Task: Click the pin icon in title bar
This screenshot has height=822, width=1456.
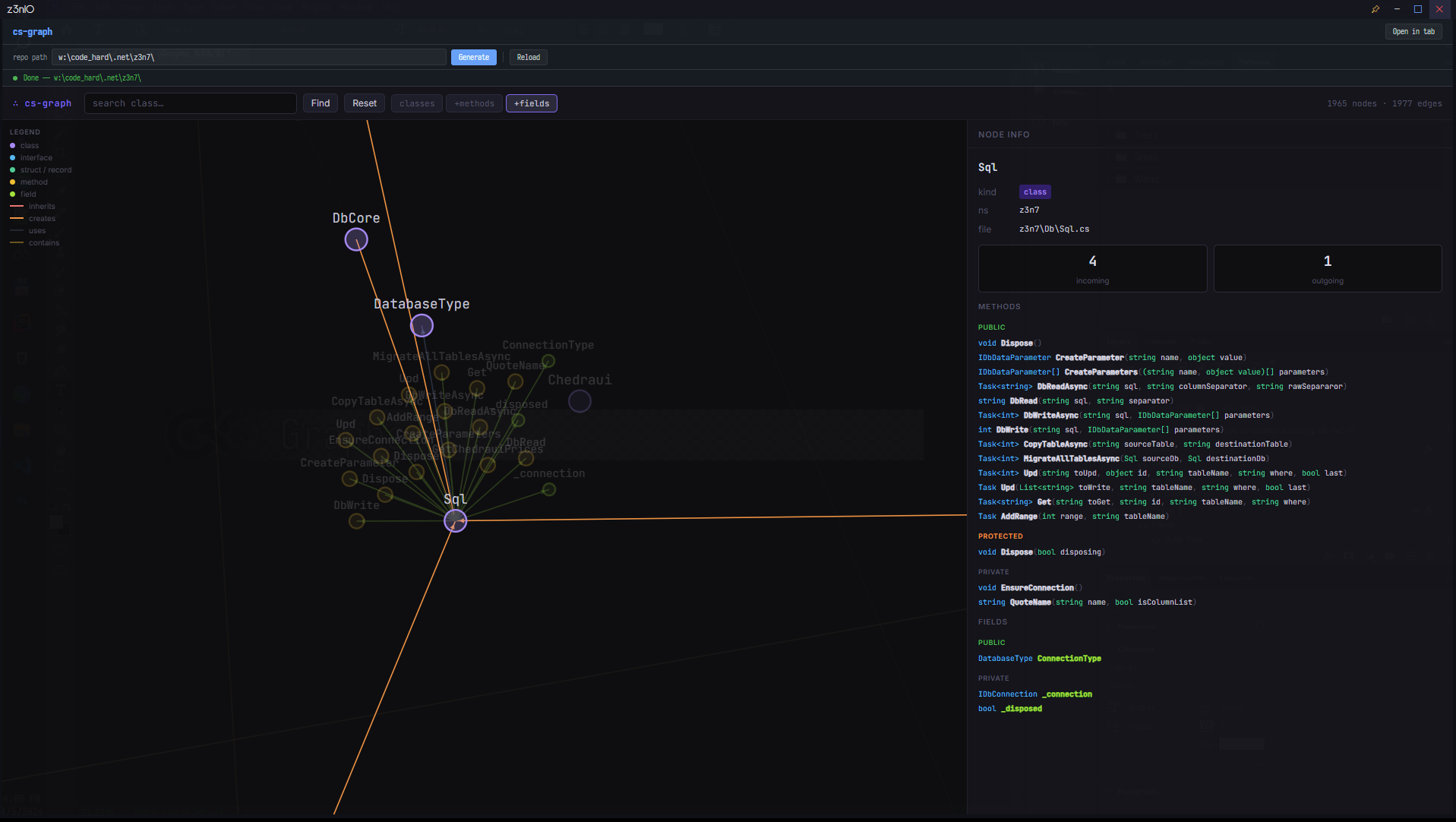Action: point(1375,9)
